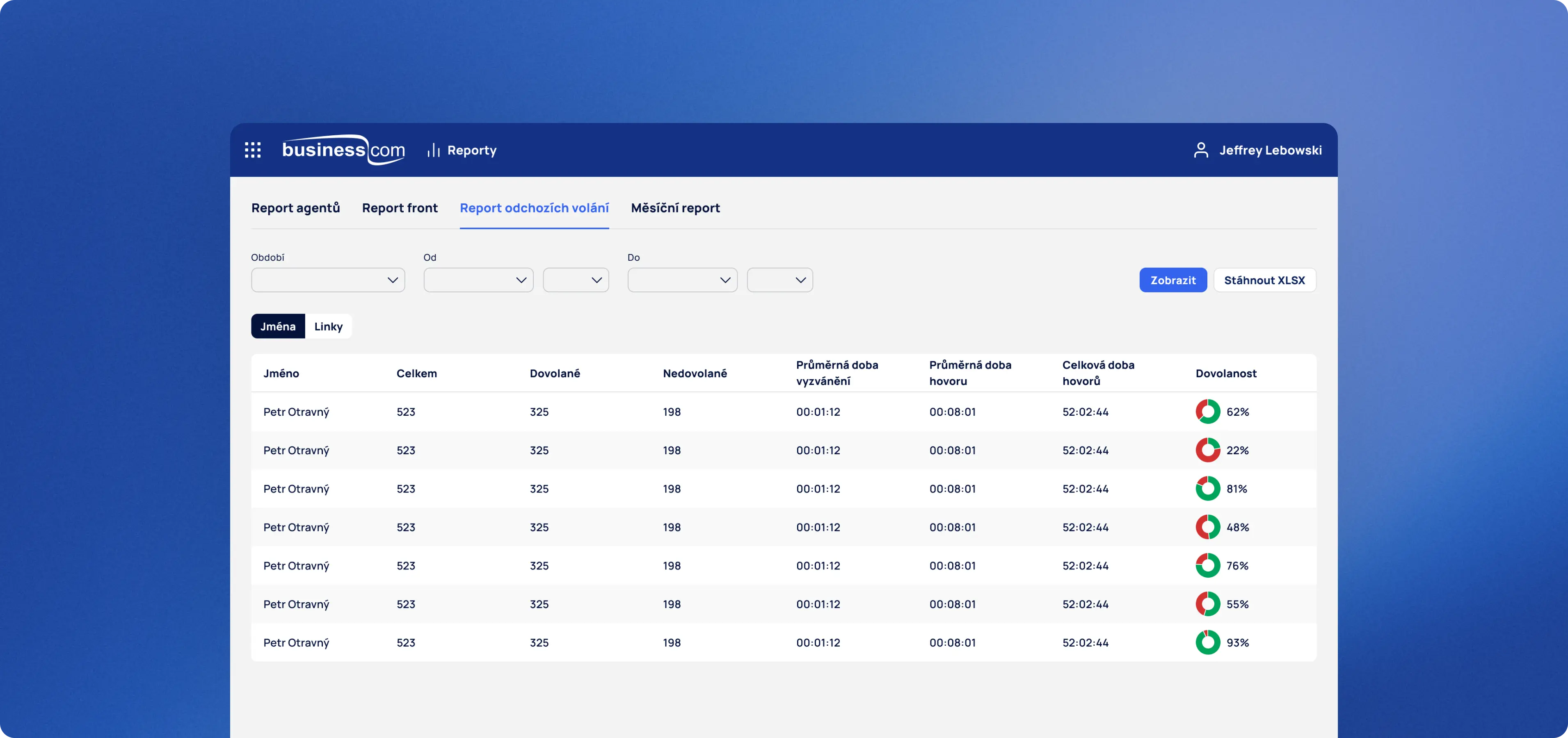Viewport: 1568px width, 738px height.
Task: Click the Průměrná doba vyzvánění header
Action: pyautogui.click(x=837, y=373)
